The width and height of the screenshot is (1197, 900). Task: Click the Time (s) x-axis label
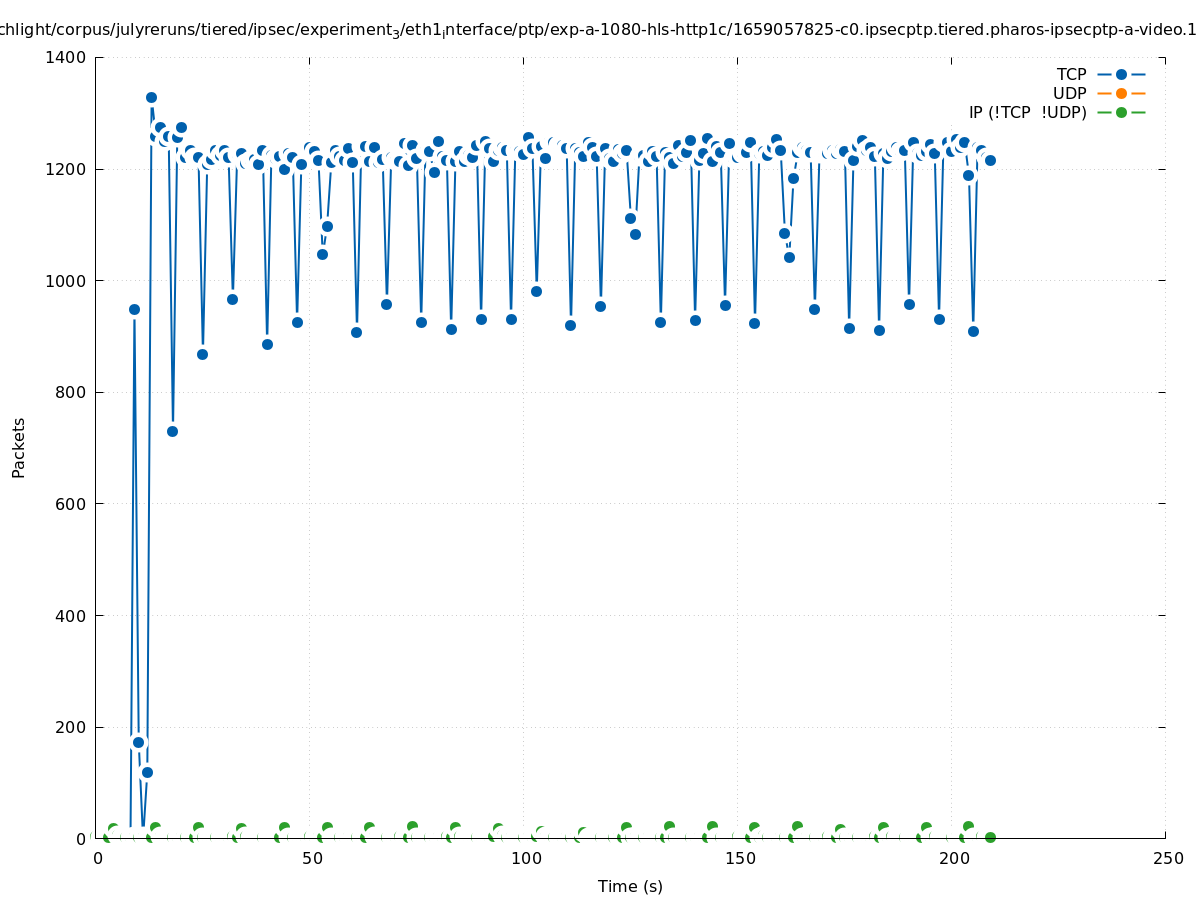click(630, 886)
